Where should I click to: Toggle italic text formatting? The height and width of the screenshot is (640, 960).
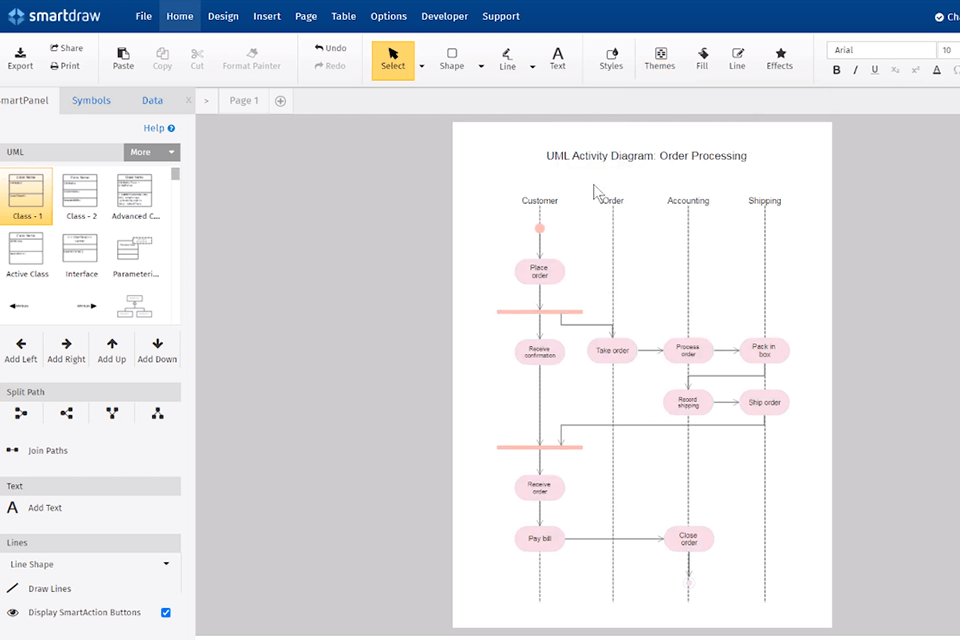tap(856, 70)
